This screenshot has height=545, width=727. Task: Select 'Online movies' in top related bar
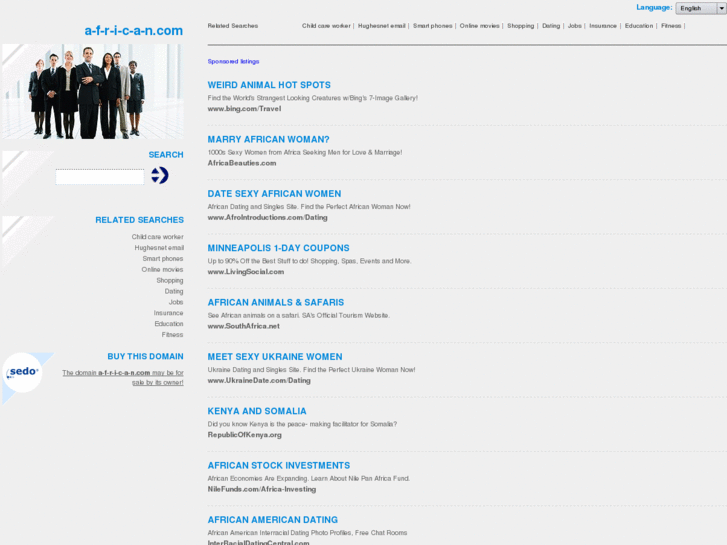tap(479, 26)
